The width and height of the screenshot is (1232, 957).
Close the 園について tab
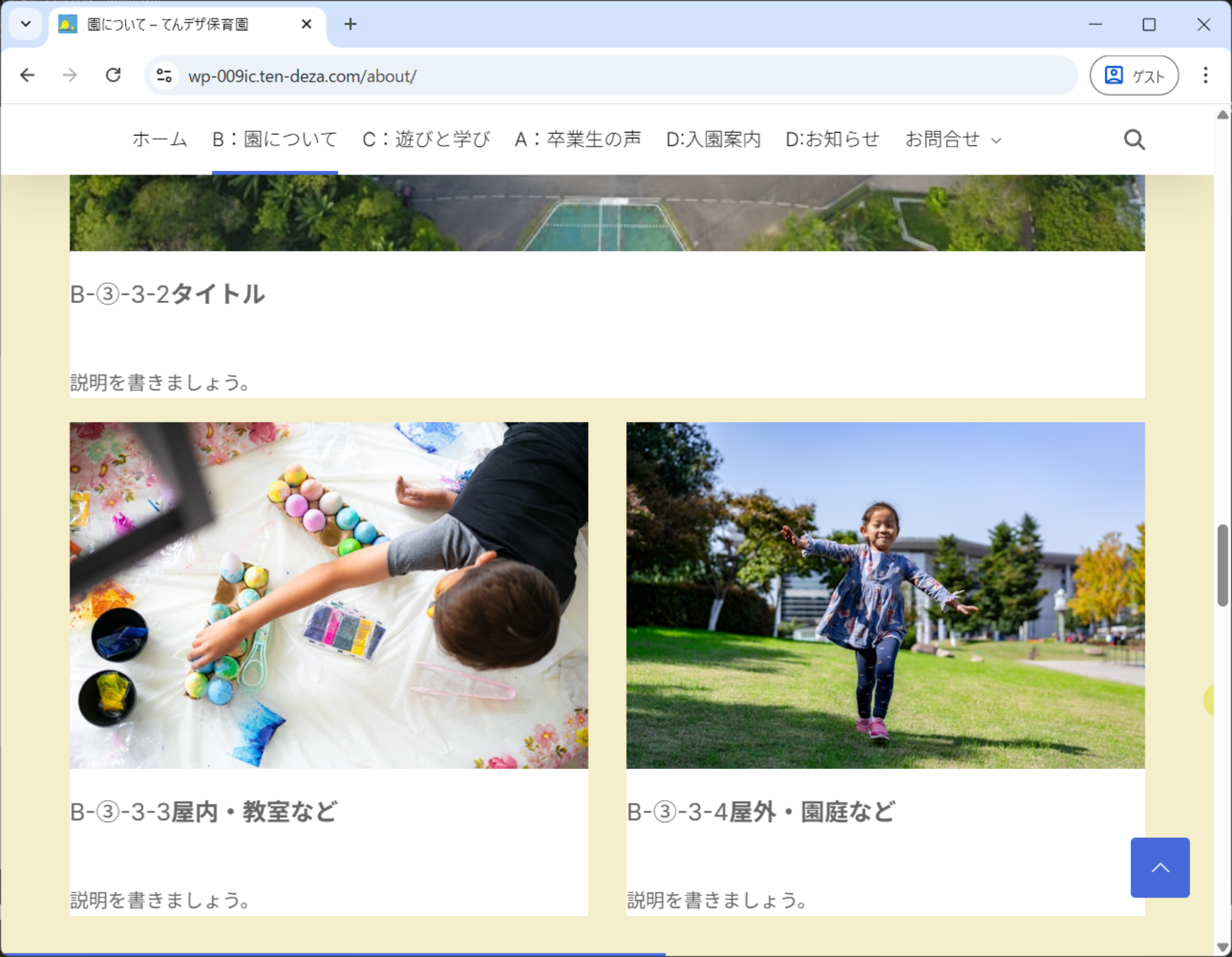306,24
